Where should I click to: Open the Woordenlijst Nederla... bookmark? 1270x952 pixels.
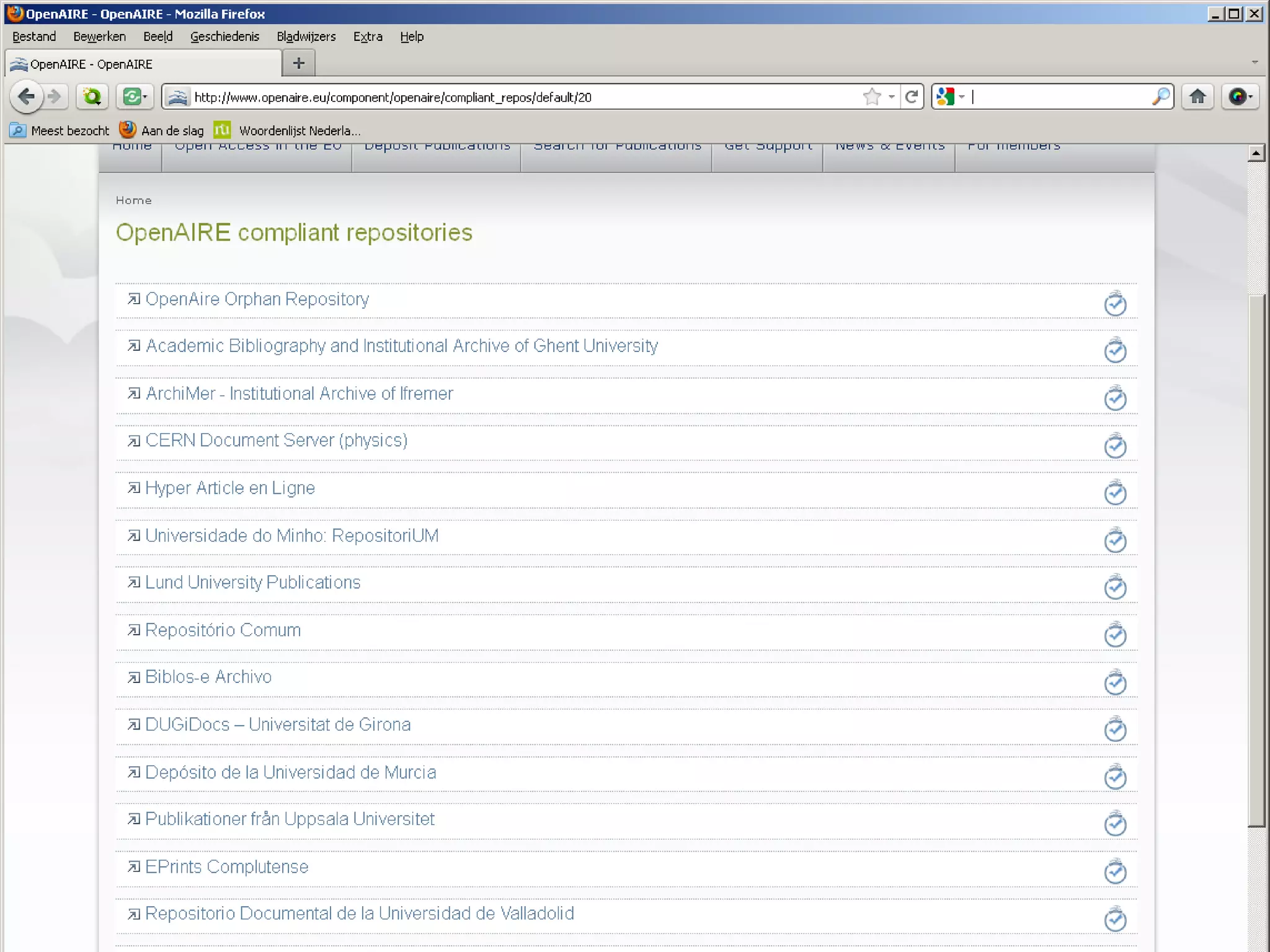[x=287, y=131]
